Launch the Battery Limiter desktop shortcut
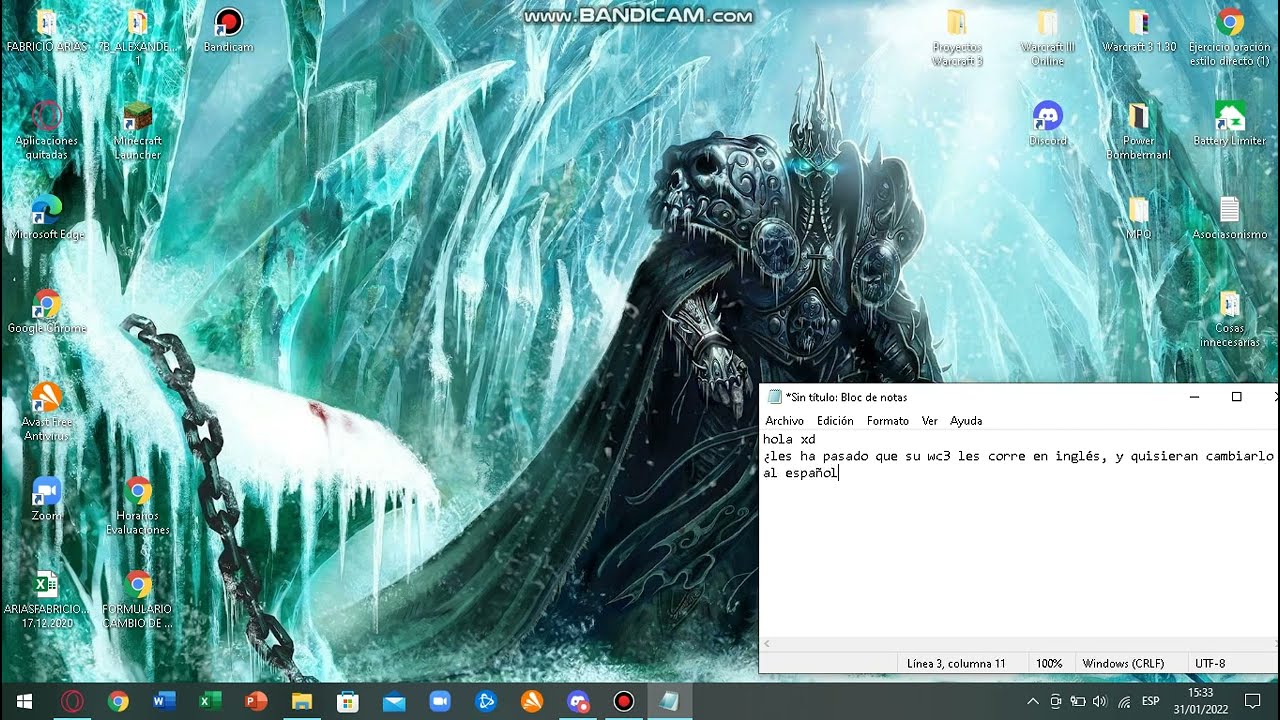Image resolution: width=1280 pixels, height=720 pixels. (x=1230, y=124)
